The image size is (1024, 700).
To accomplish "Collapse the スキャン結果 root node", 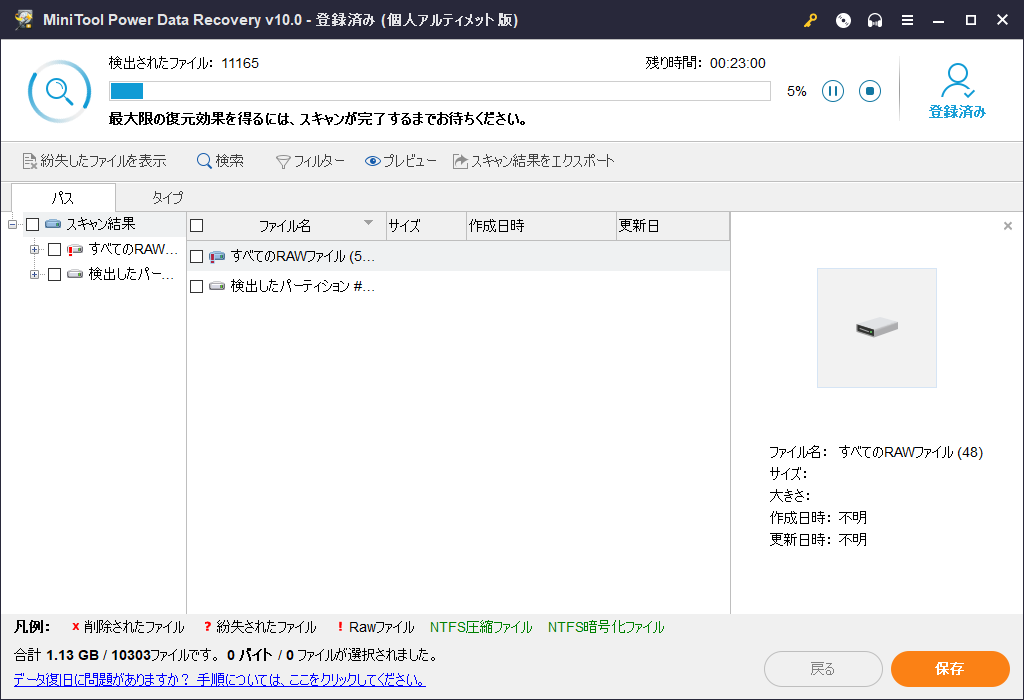I will [x=13, y=224].
